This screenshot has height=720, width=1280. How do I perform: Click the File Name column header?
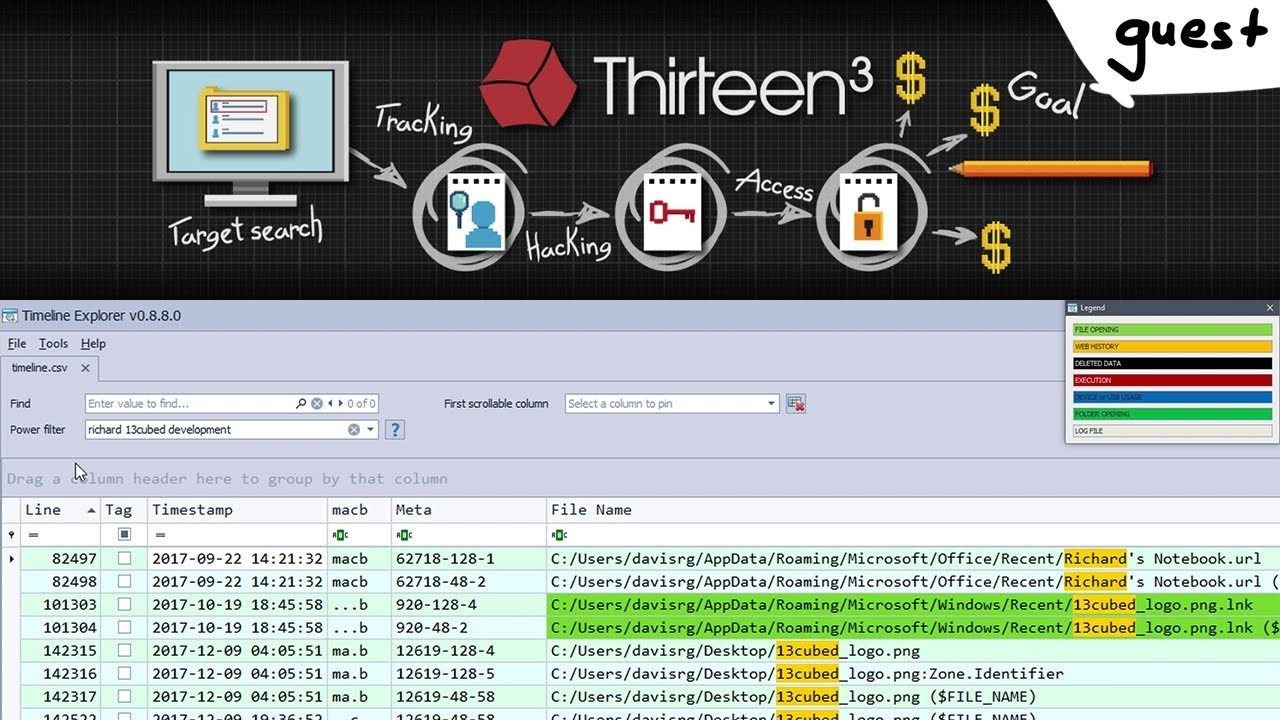click(x=913, y=510)
